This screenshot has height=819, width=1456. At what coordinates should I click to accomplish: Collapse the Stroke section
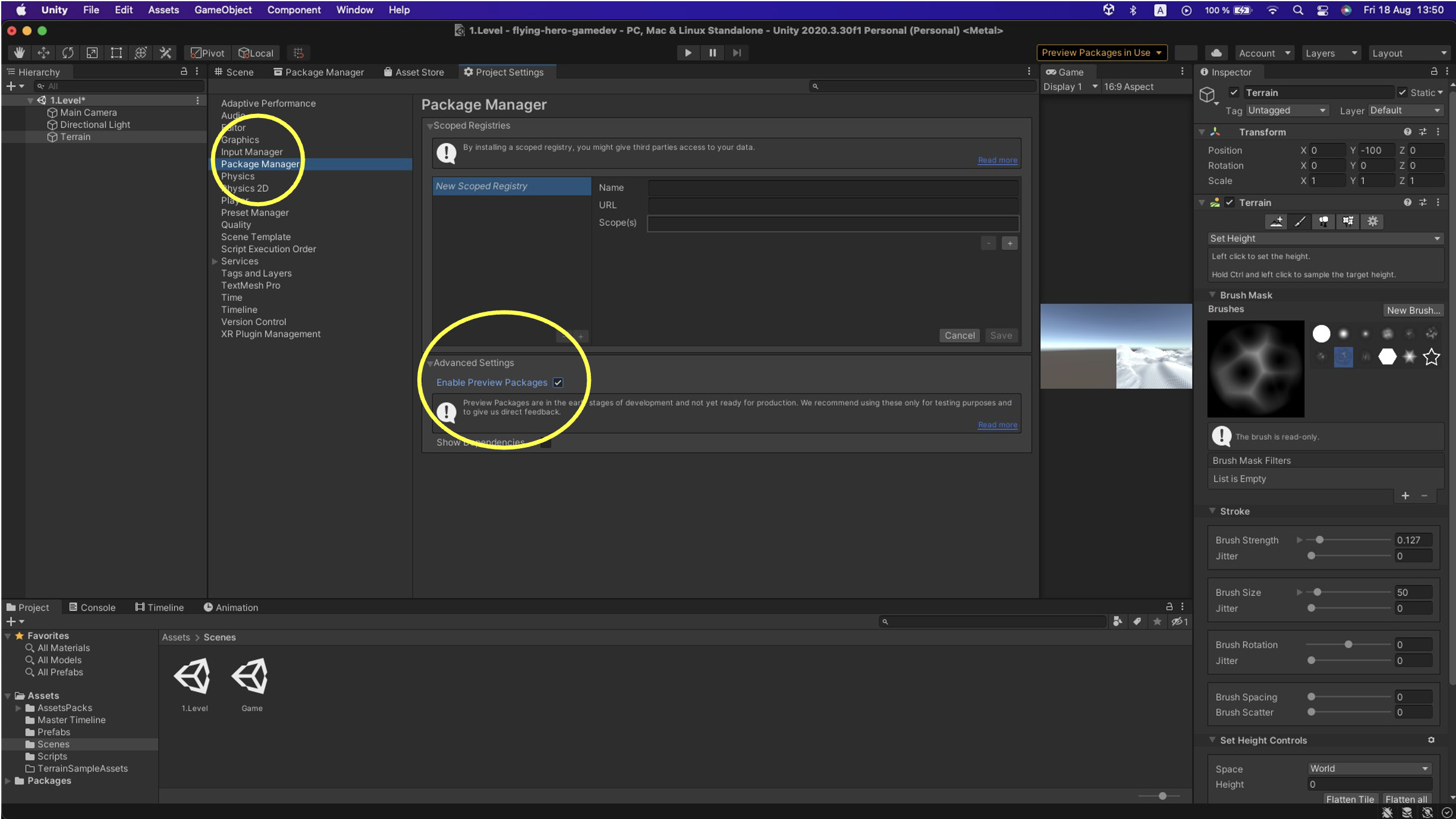coord(1212,511)
